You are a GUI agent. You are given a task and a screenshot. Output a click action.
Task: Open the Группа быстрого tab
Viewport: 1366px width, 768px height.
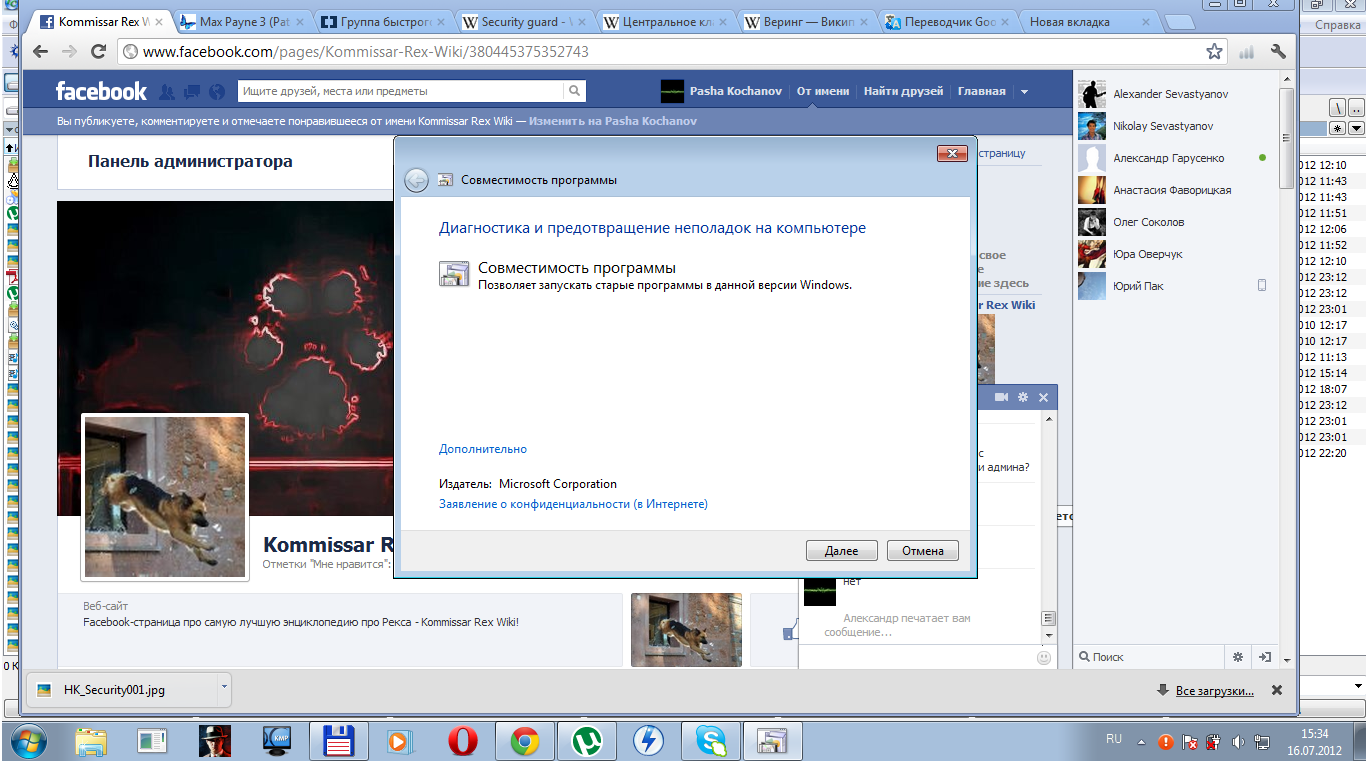pos(386,22)
